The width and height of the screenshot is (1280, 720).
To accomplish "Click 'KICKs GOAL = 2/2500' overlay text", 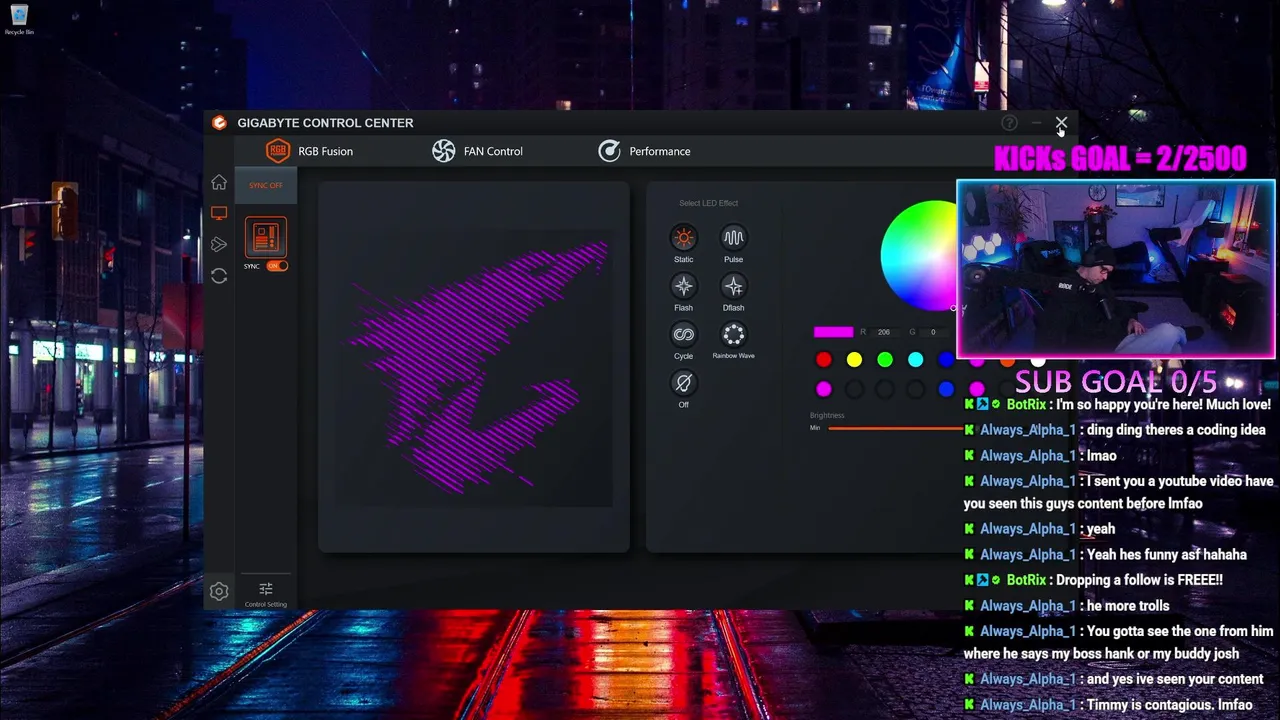I will click(x=1120, y=159).
